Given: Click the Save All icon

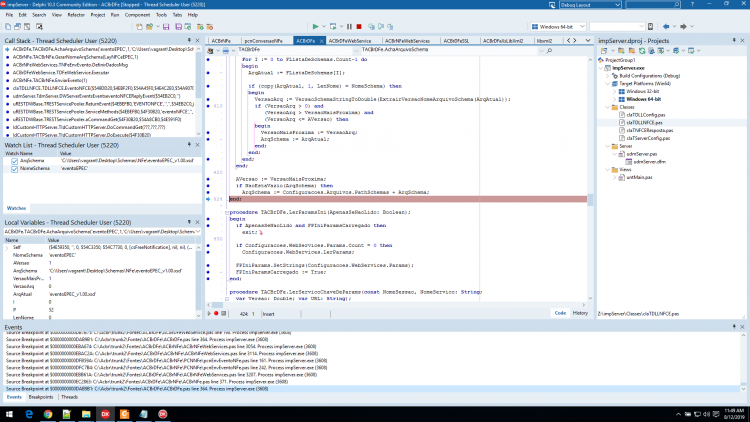Looking at the screenshot, I should point(178,27).
